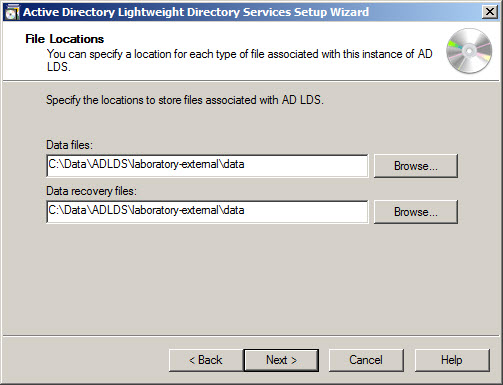Screen dimensions: 503x385
Task: Click the Data files path field
Action: pyautogui.click(x=207, y=165)
